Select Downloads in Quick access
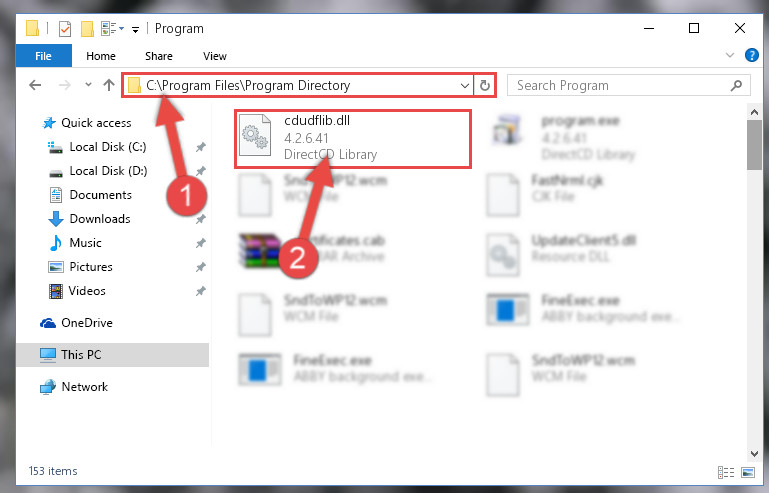The height and width of the screenshot is (493, 769). tap(100, 219)
